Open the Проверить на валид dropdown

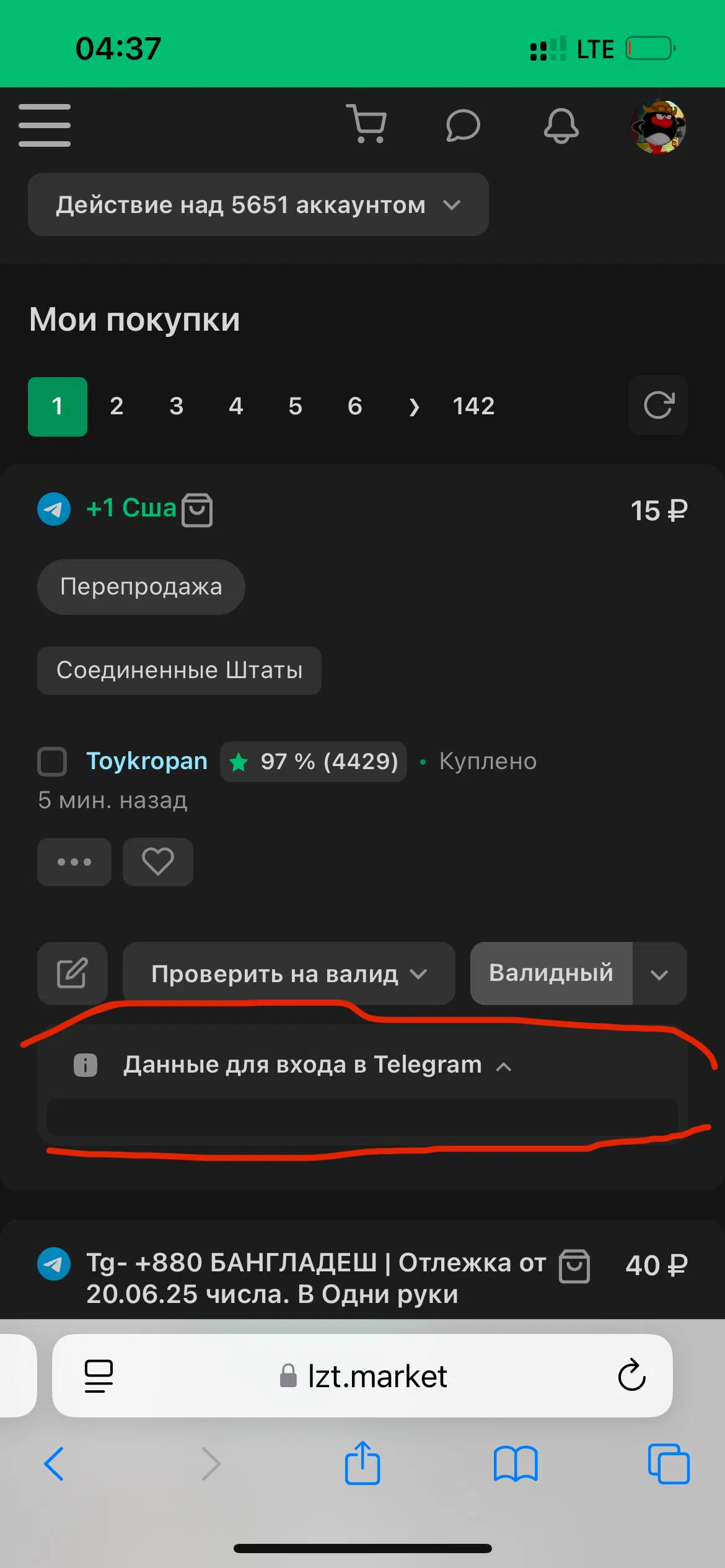click(289, 973)
